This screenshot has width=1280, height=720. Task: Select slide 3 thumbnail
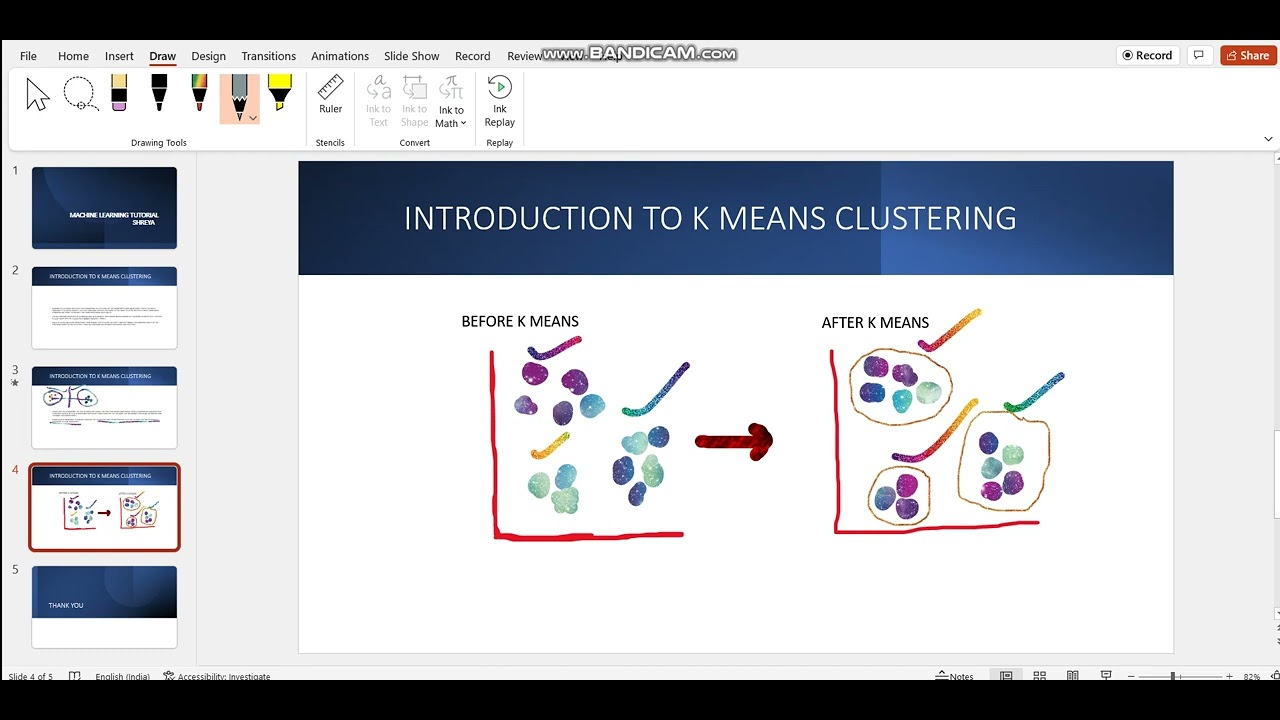[104, 407]
